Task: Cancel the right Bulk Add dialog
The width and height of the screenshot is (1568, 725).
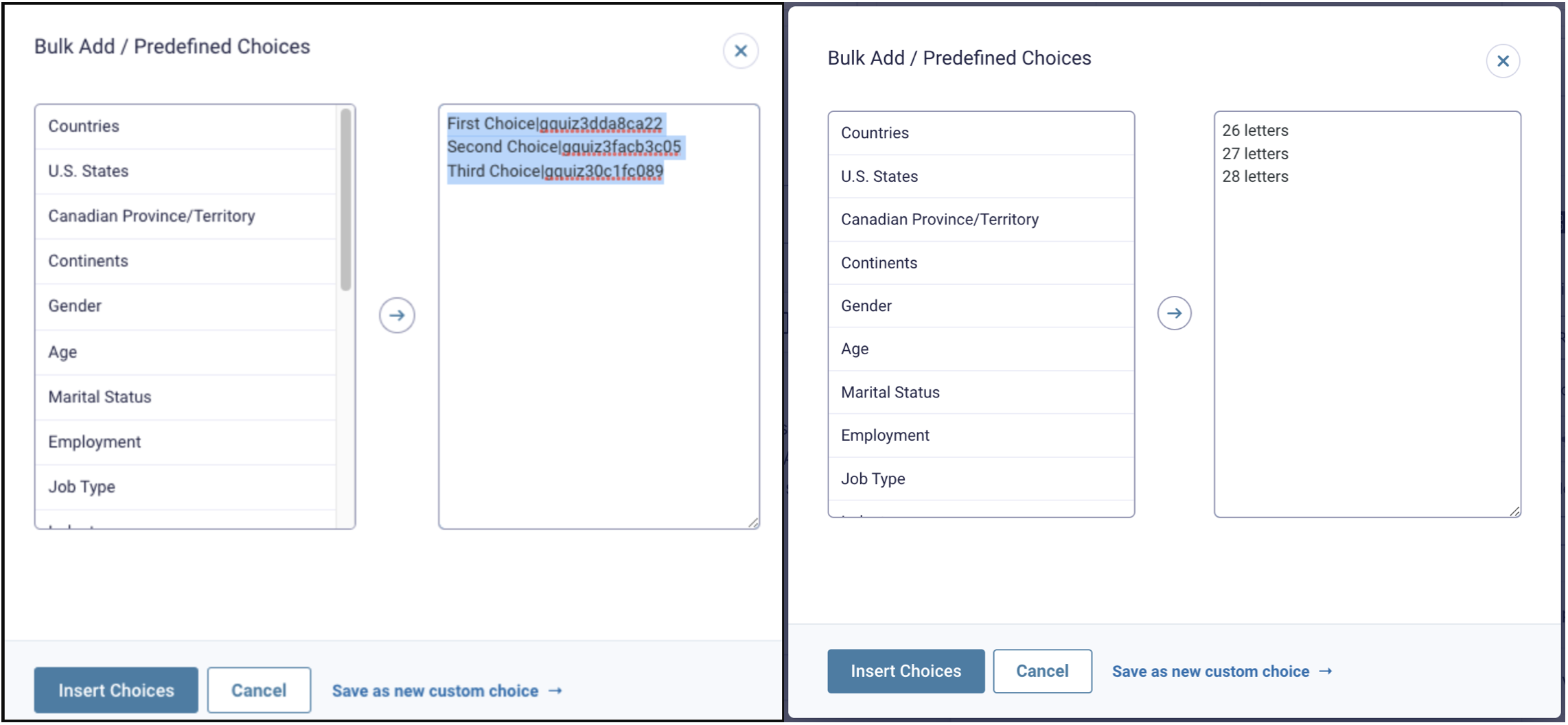Action: [x=1041, y=671]
